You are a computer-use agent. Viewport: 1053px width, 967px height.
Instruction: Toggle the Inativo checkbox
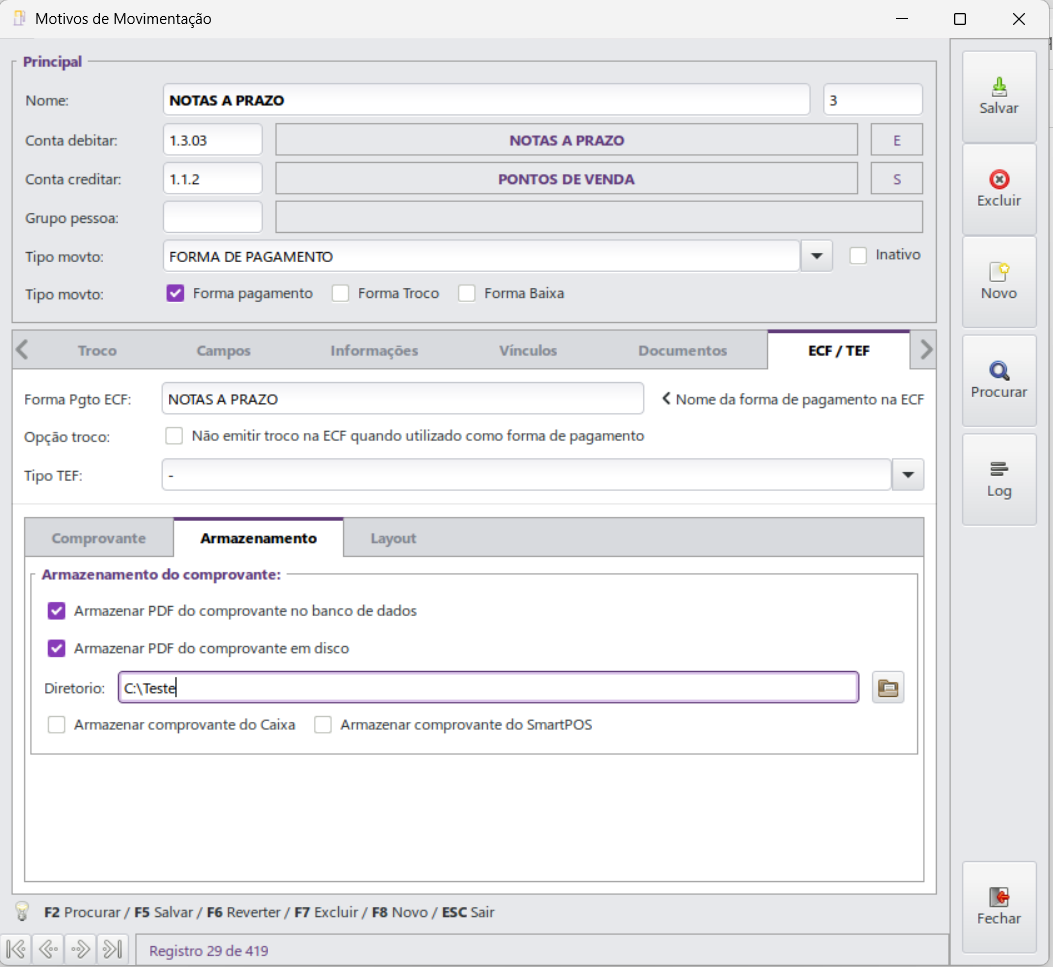[858, 255]
